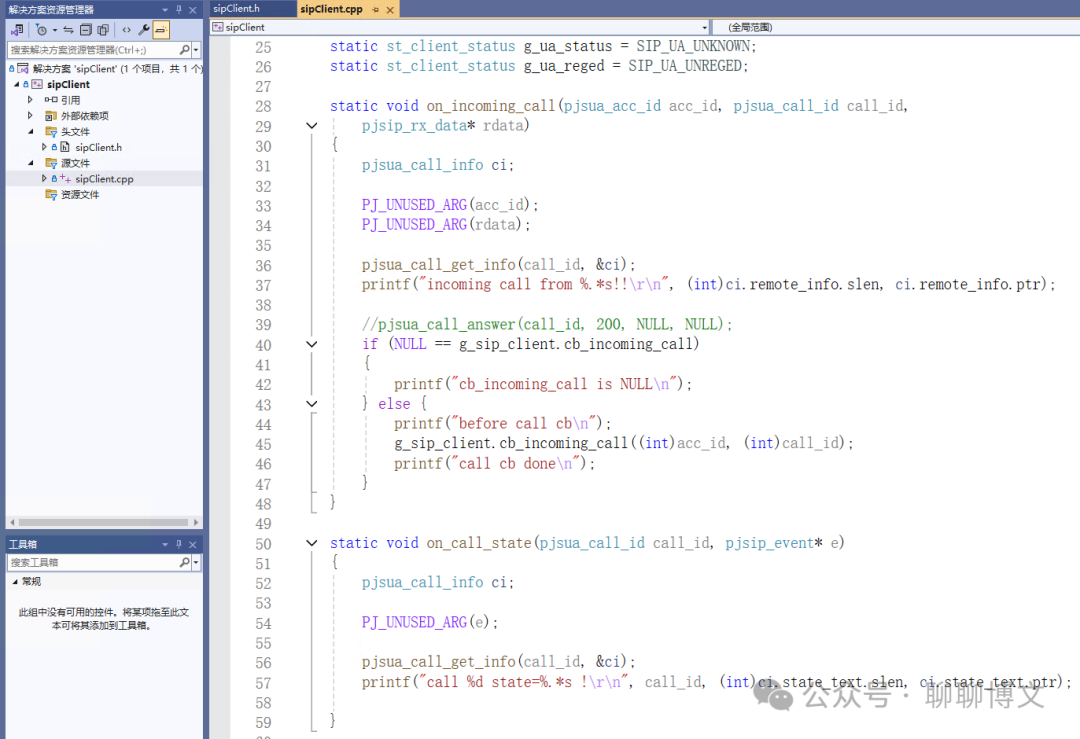Close the sipClient.cpp editor tab
Image resolution: width=1080 pixels, height=739 pixels.
[388, 9]
